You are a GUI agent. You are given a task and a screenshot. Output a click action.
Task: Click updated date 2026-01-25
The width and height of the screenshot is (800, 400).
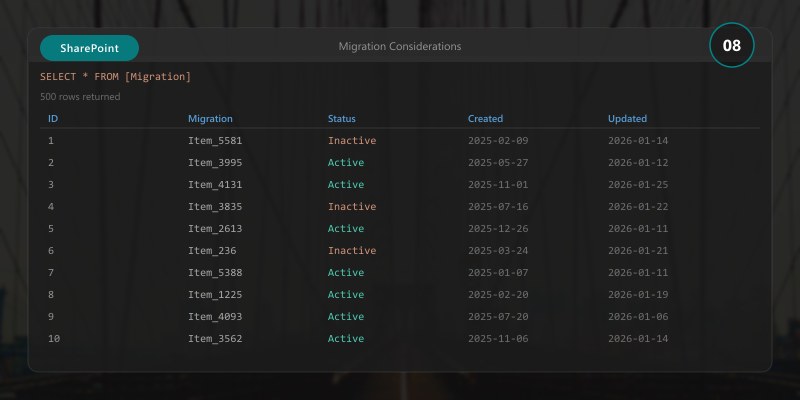pos(638,184)
